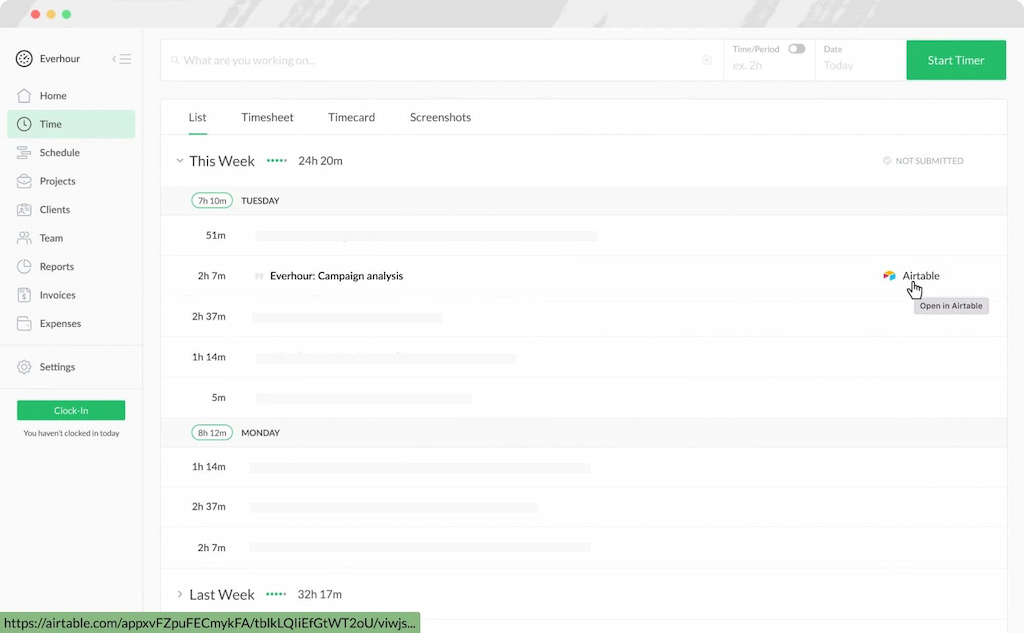The width and height of the screenshot is (1024, 633).
Task: Click the Schedule icon in sidebar
Action: [24, 153]
